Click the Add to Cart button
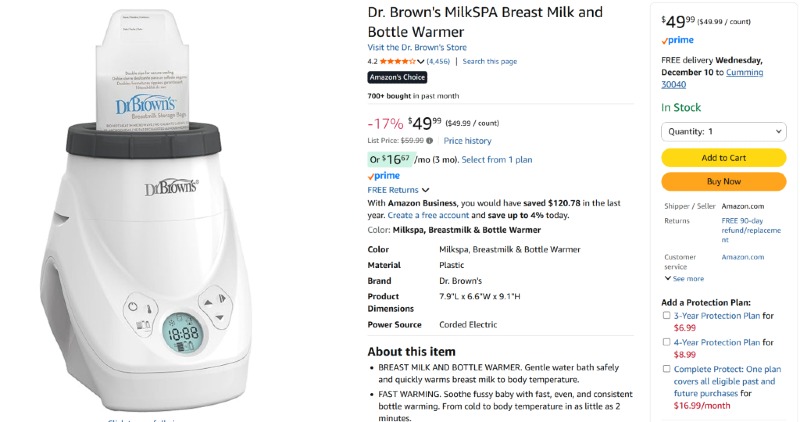The image size is (800, 422). pyautogui.click(x=724, y=158)
